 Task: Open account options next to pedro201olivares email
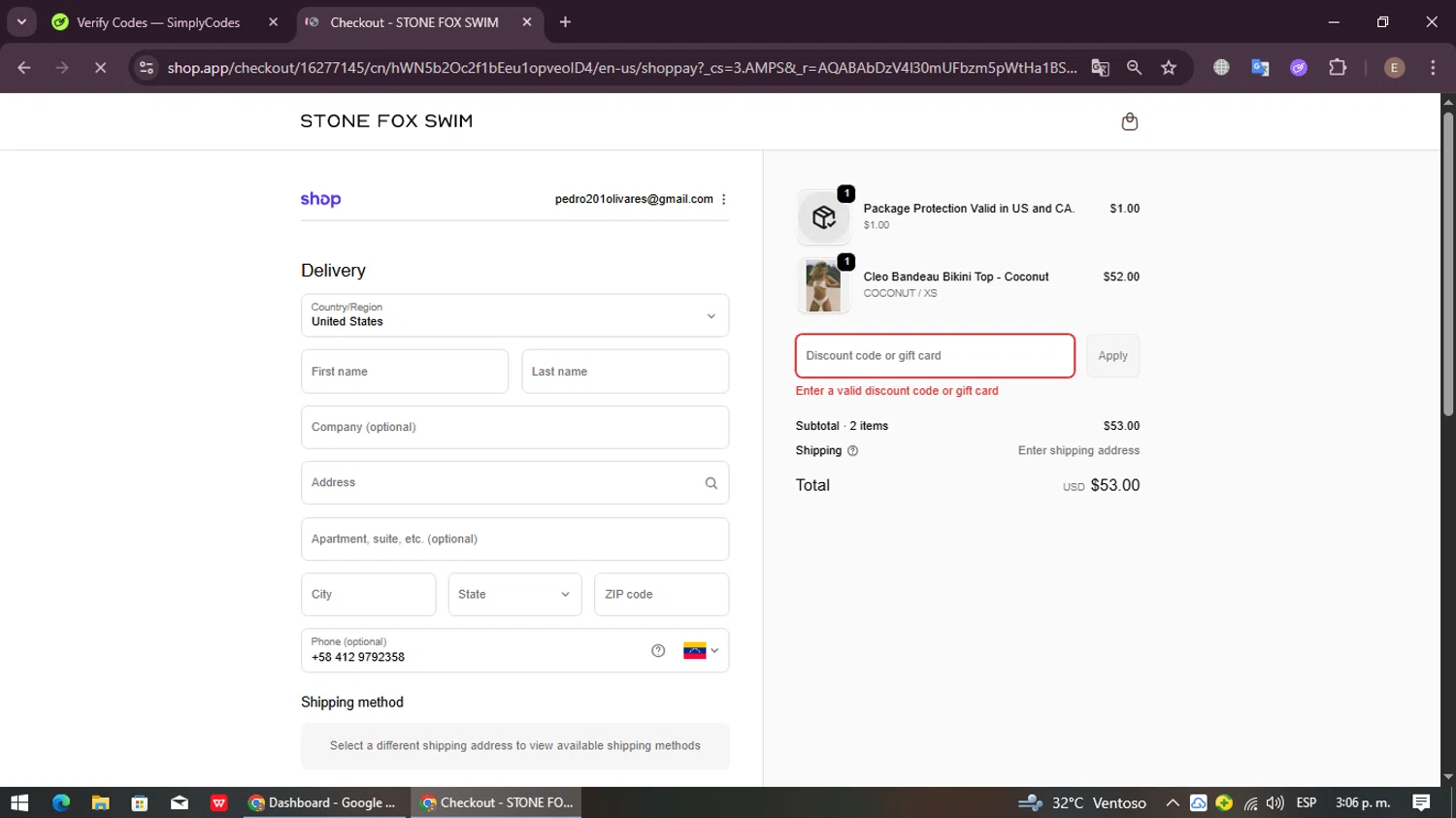click(724, 199)
